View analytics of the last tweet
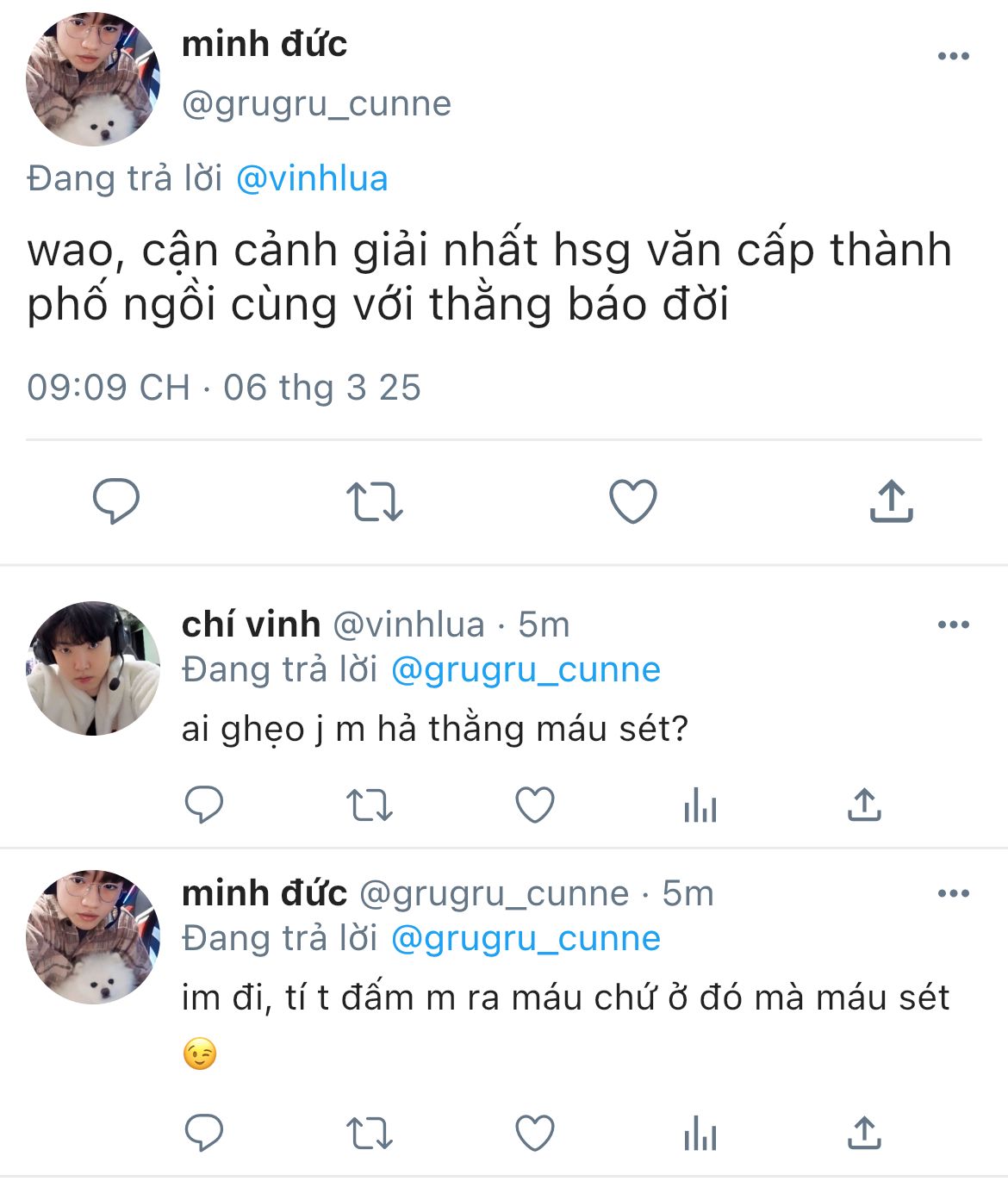Image resolution: width=1008 pixels, height=1181 pixels. point(700,1134)
